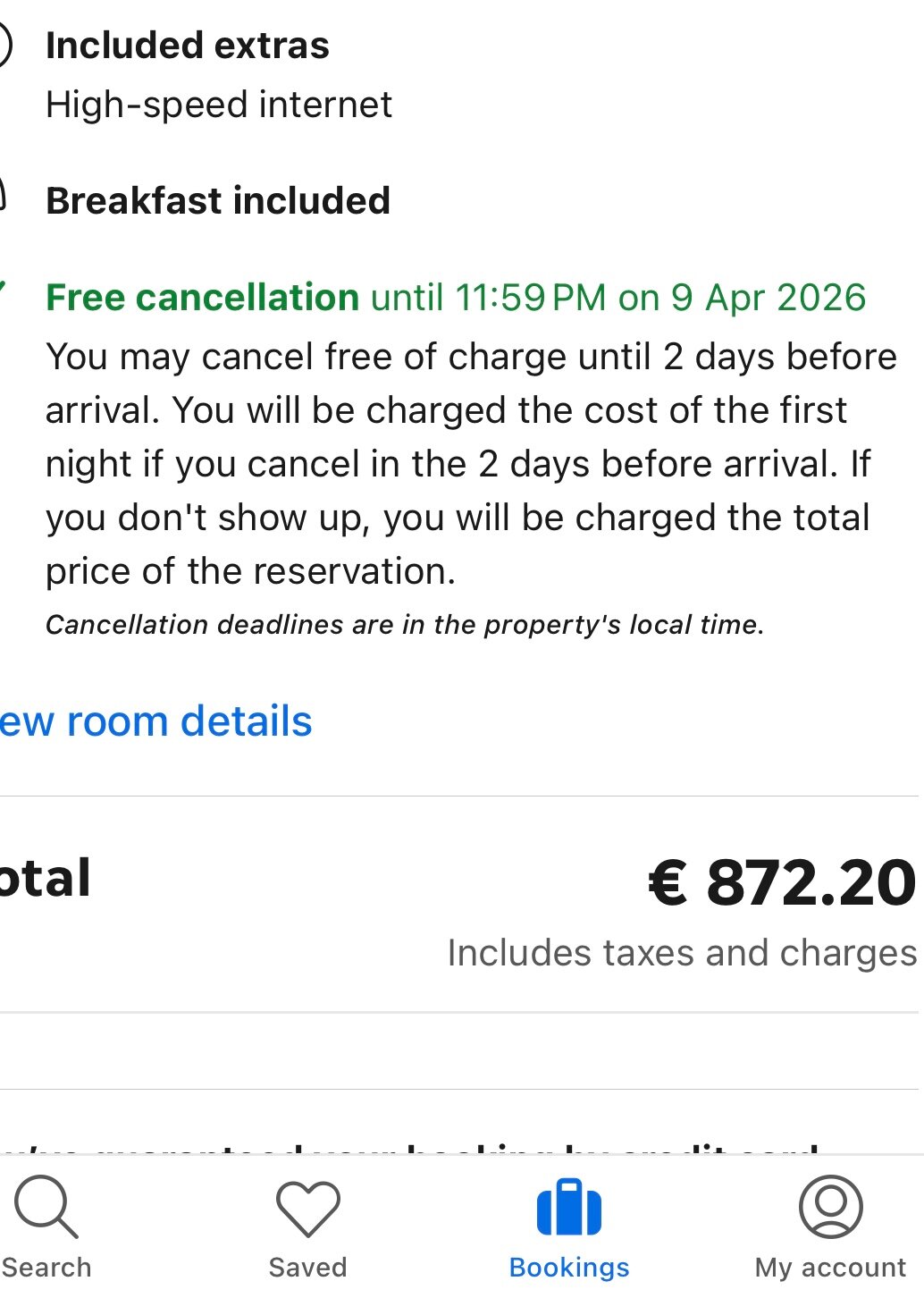Select the Bookings tab label
The height and width of the screenshot is (1298, 924).
[569, 1268]
